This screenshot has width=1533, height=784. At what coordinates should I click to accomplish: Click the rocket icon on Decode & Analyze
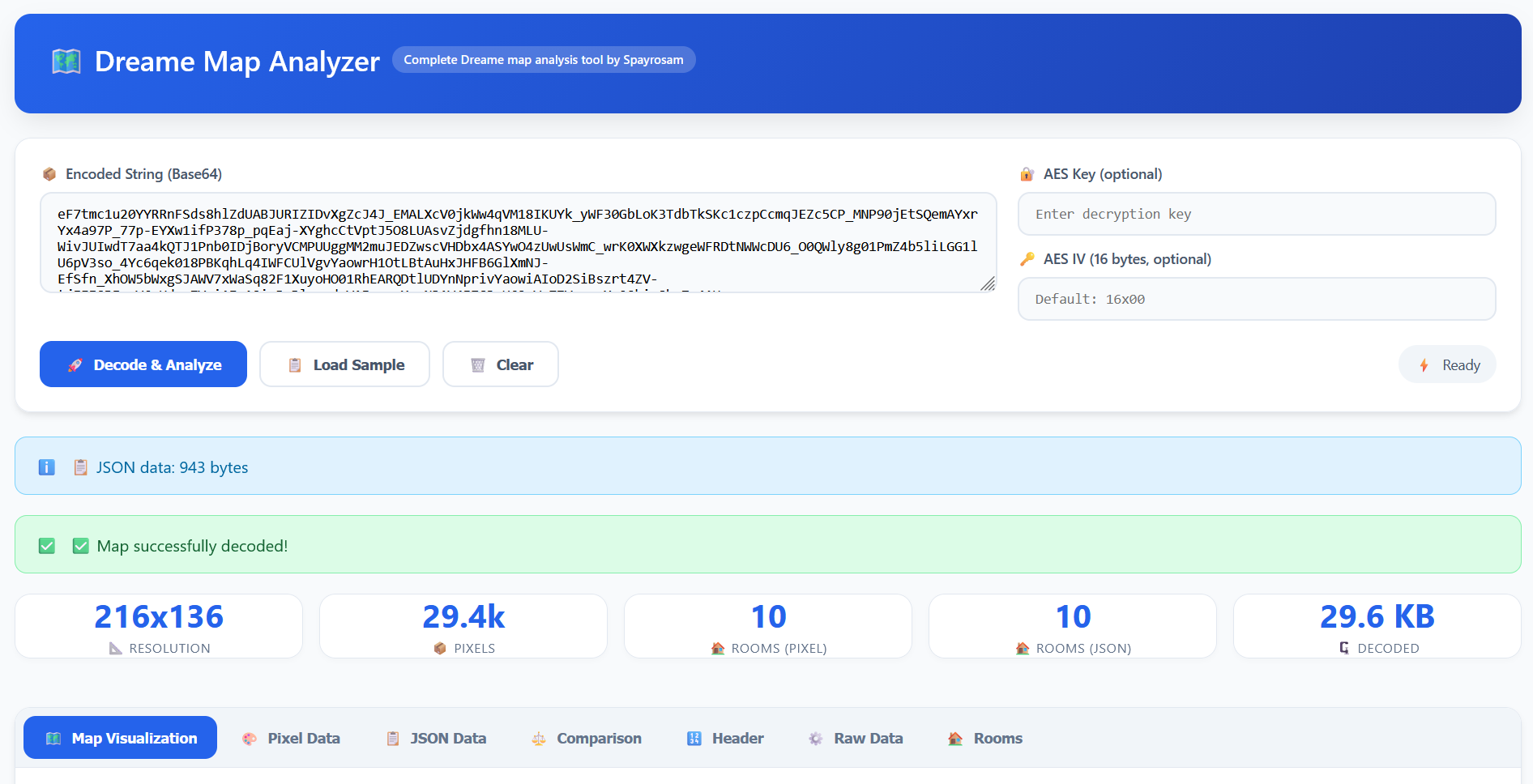(75, 365)
